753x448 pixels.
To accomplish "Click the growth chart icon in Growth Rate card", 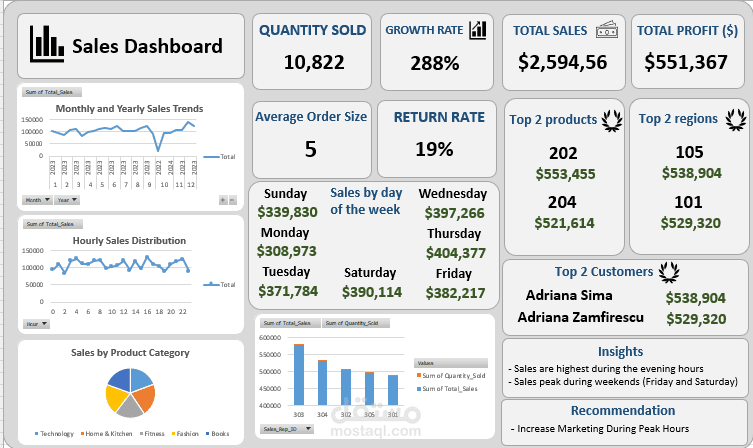I will click(x=478, y=30).
